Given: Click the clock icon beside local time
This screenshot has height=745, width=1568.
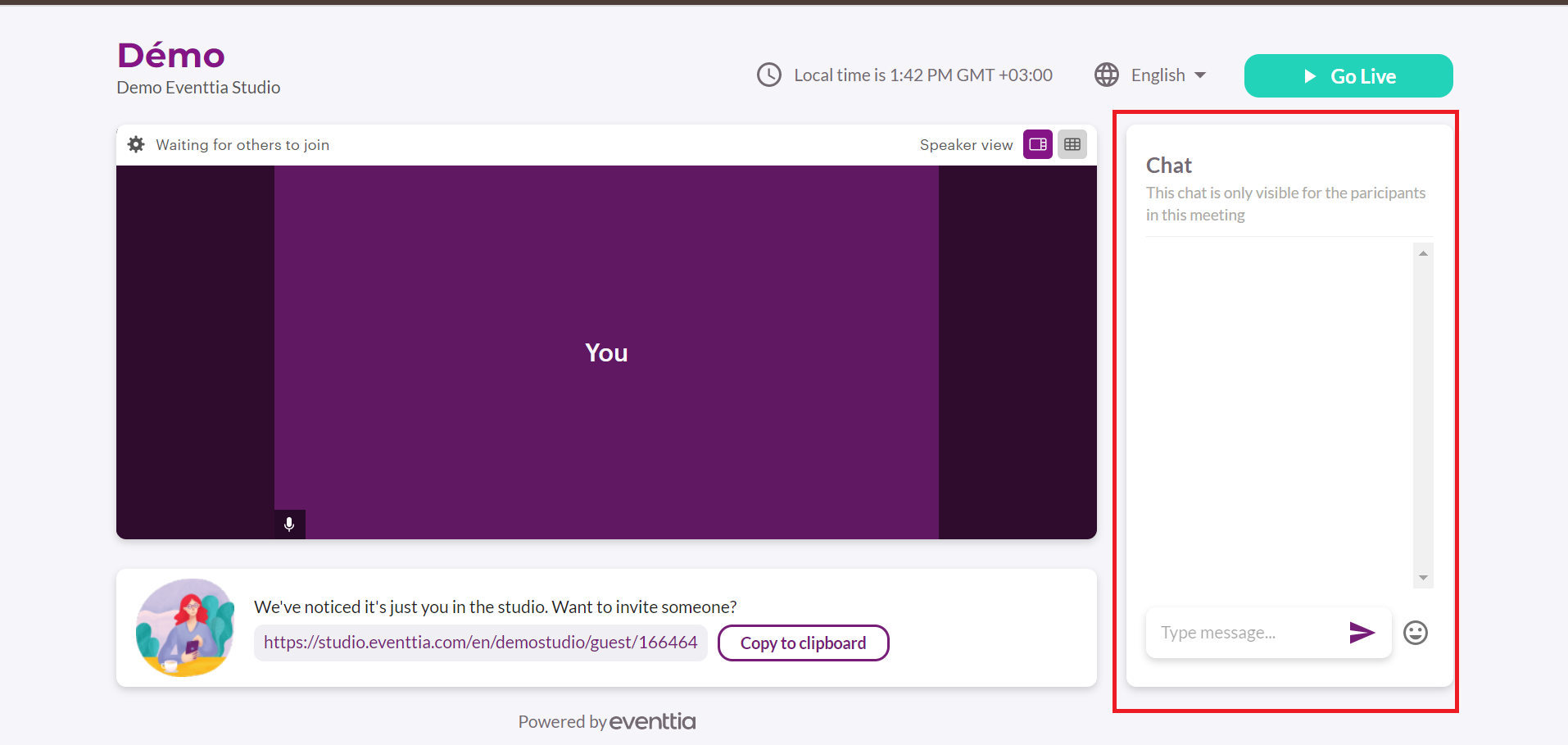Looking at the screenshot, I should [768, 75].
